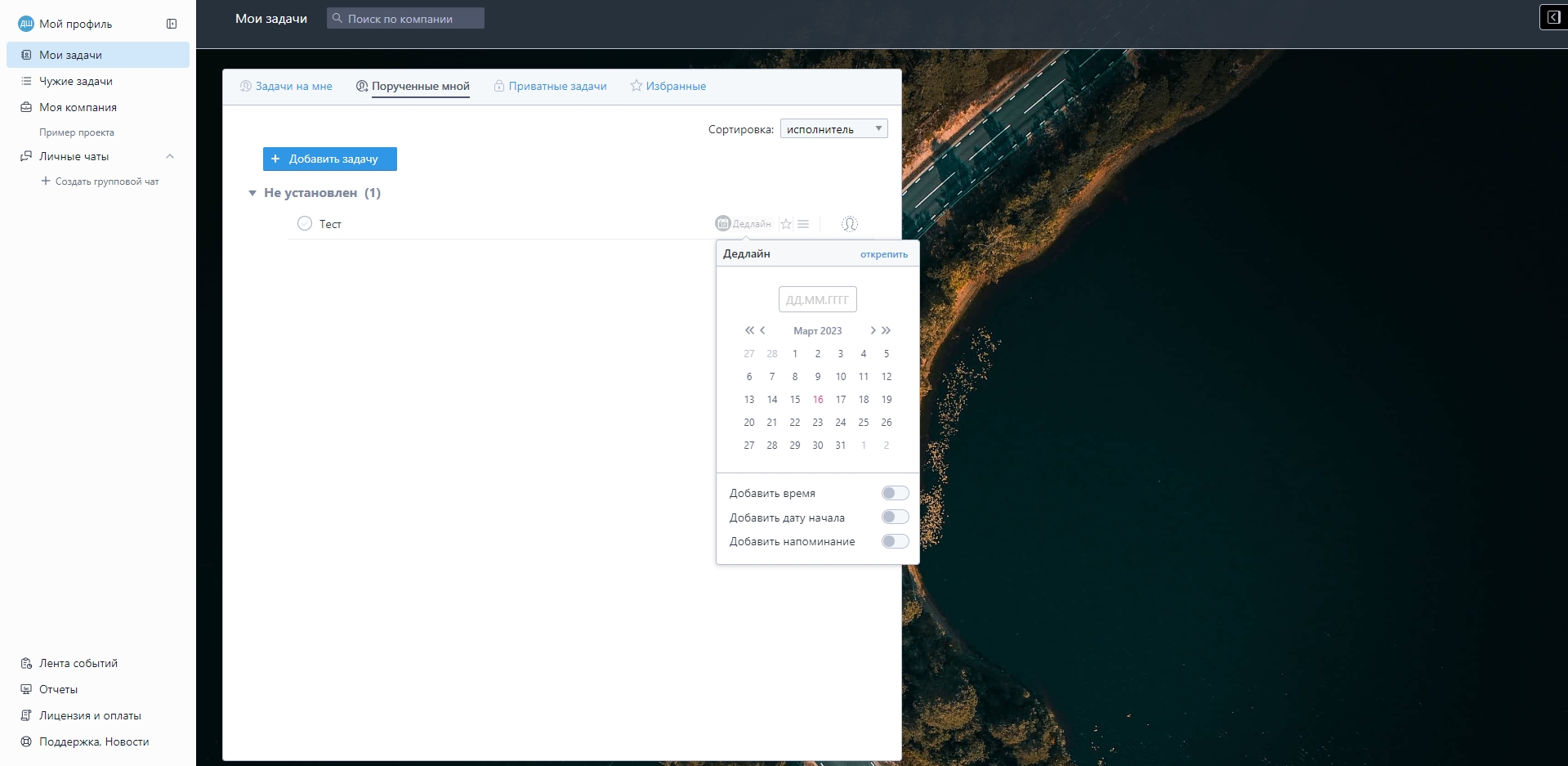Choose March 22 in calendar
This screenshot has height=766, width=1568.
pos(795,423)
